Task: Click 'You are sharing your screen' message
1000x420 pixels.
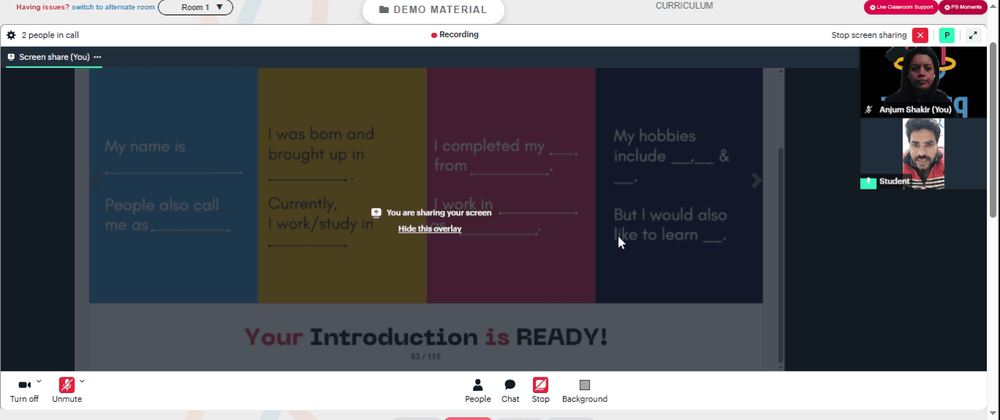Action: (439, 213)
